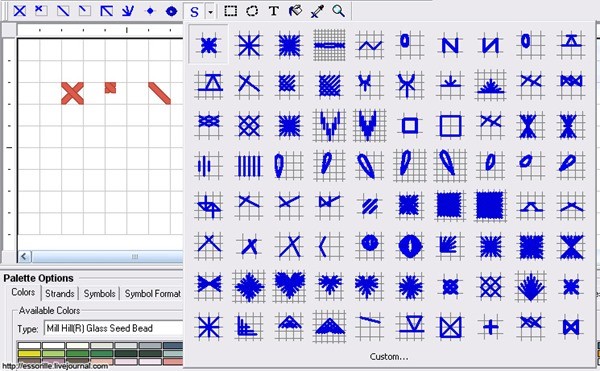Image resolution: width=600 pixels, height=371 pixels.
Task: Select the fan stitch arrow tool
Action: coord(128,11)
